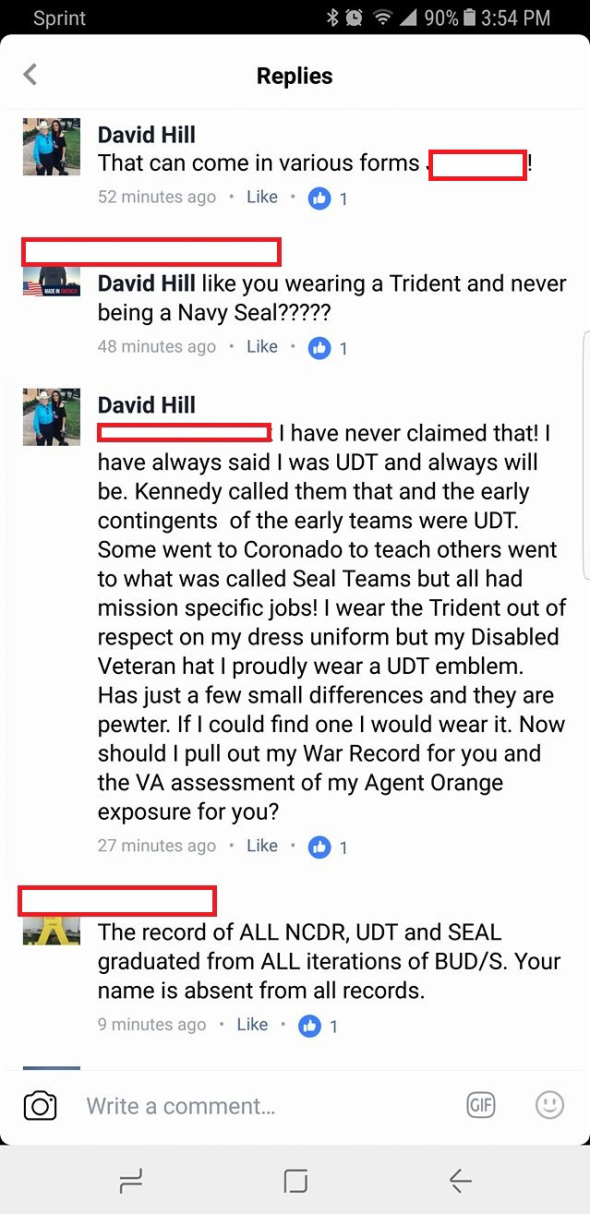
Task: Tap like reaction icon on 52 minutes comment
Action: [x=319, y=198]
